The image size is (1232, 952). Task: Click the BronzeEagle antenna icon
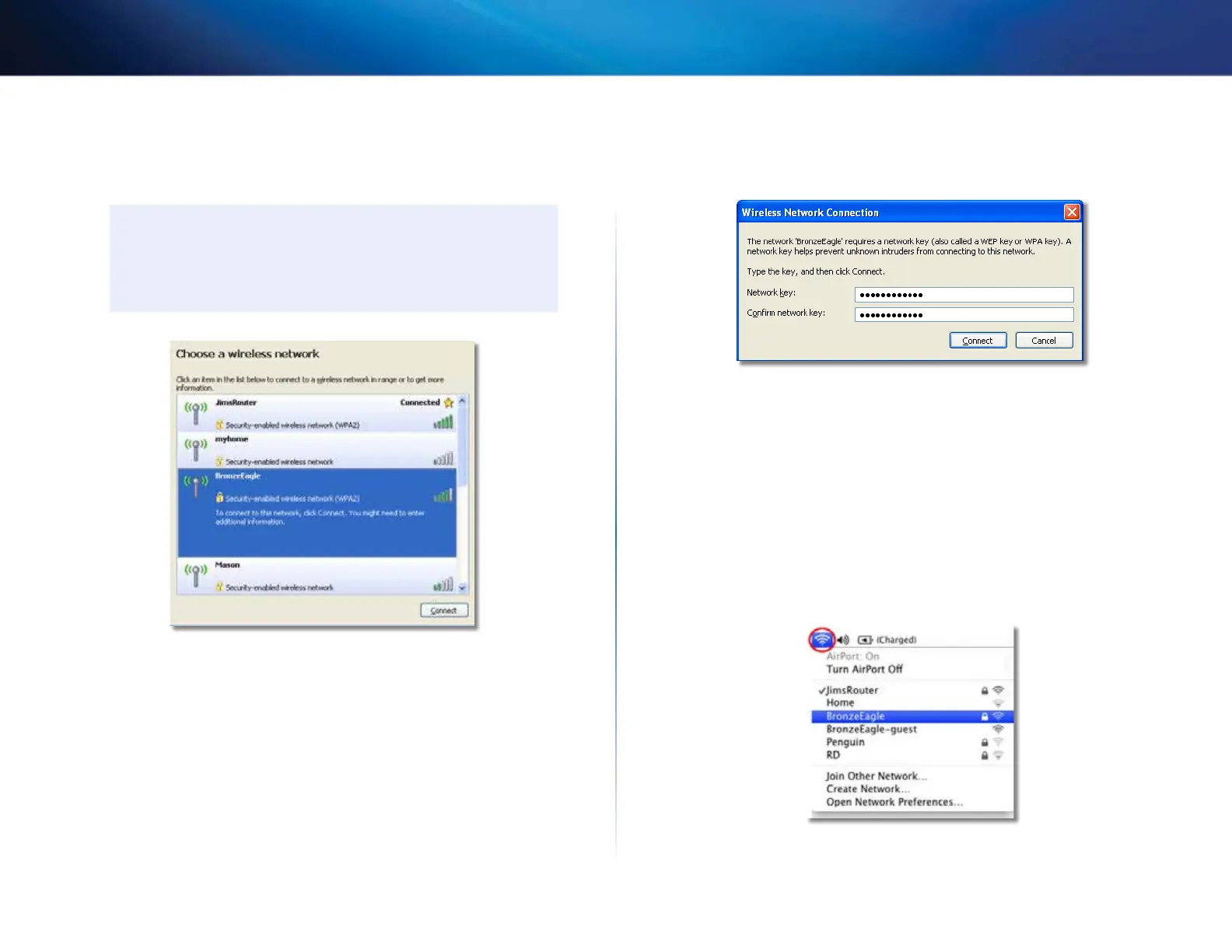pos(195,487)
